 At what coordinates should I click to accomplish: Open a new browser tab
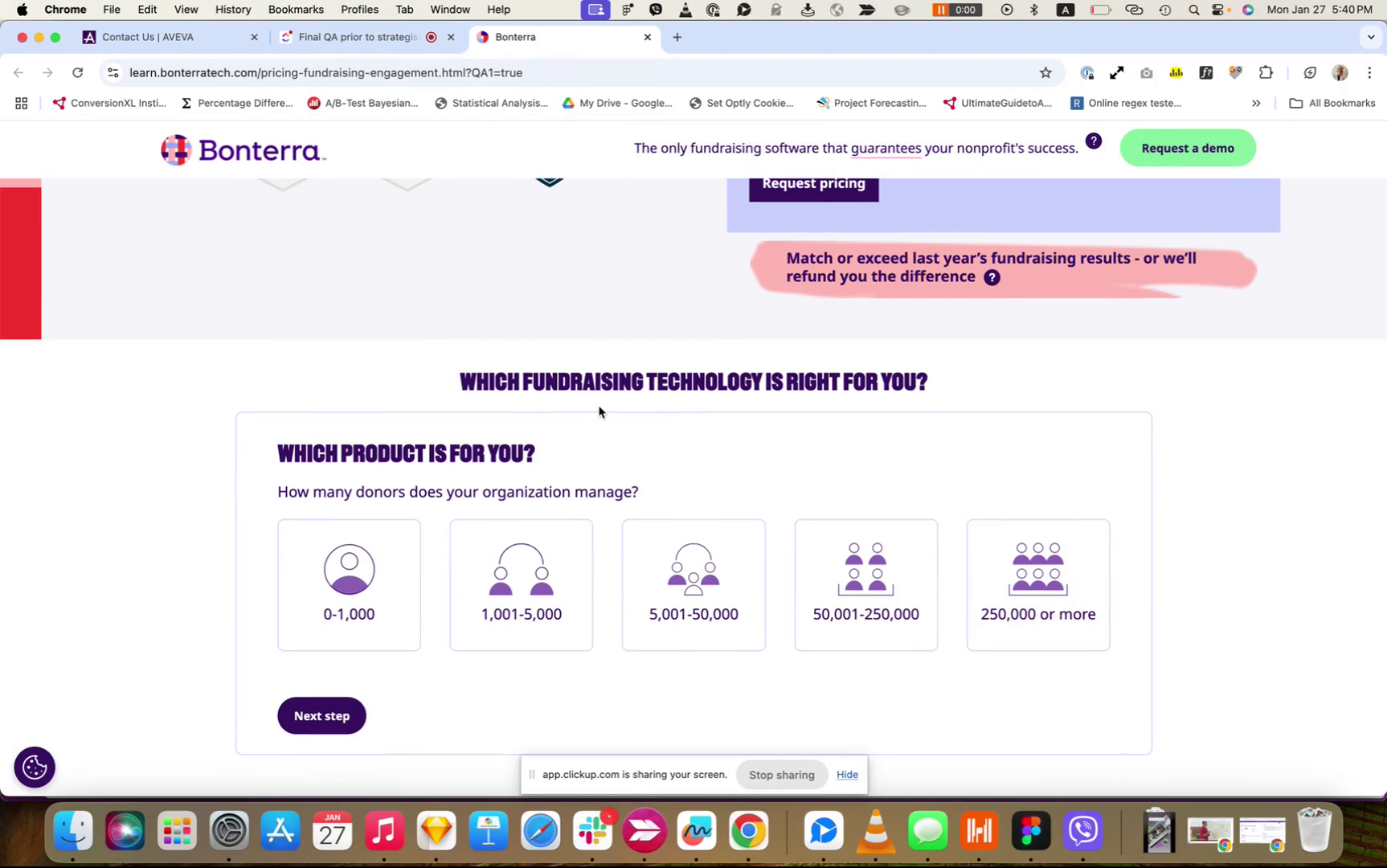(x=677, y=37)
